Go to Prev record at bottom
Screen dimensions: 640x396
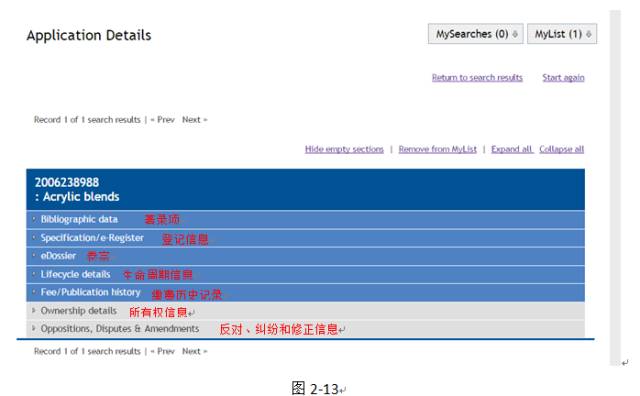pos(162,351)
